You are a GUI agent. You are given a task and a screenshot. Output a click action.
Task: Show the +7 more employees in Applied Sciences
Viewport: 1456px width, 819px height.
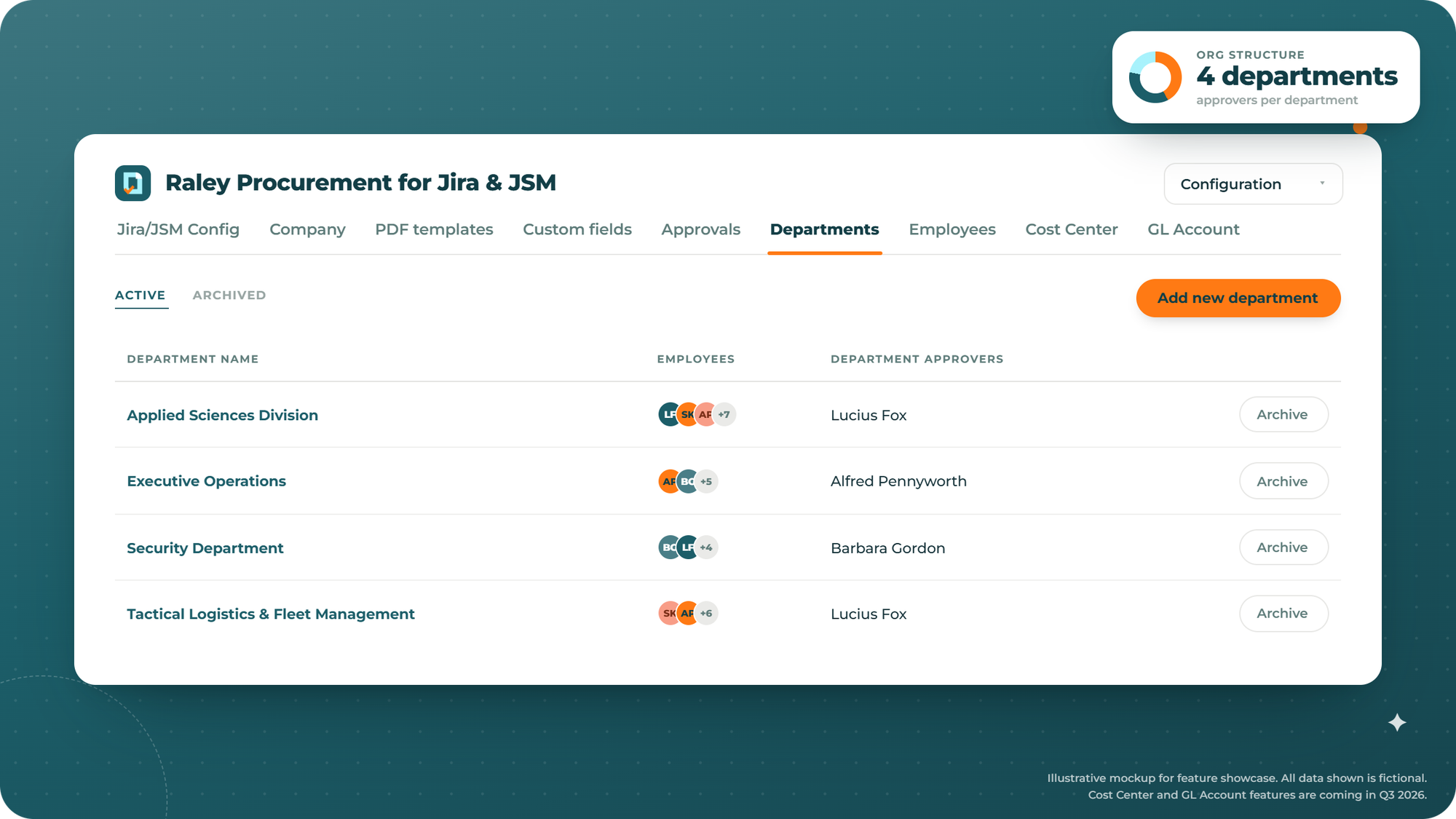point(724,414)
